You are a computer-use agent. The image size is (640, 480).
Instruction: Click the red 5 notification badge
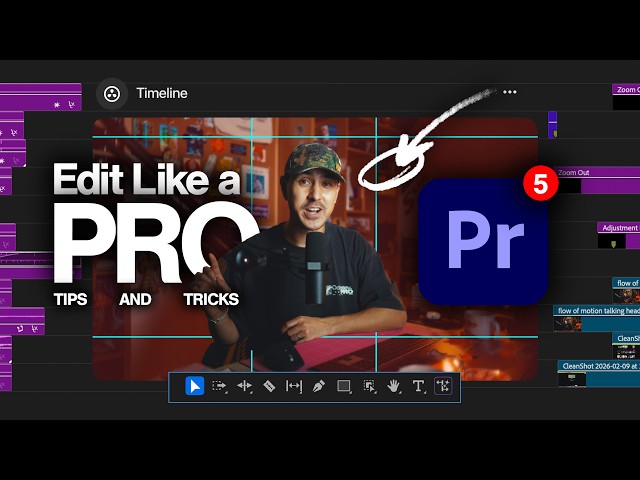point(540,184)
